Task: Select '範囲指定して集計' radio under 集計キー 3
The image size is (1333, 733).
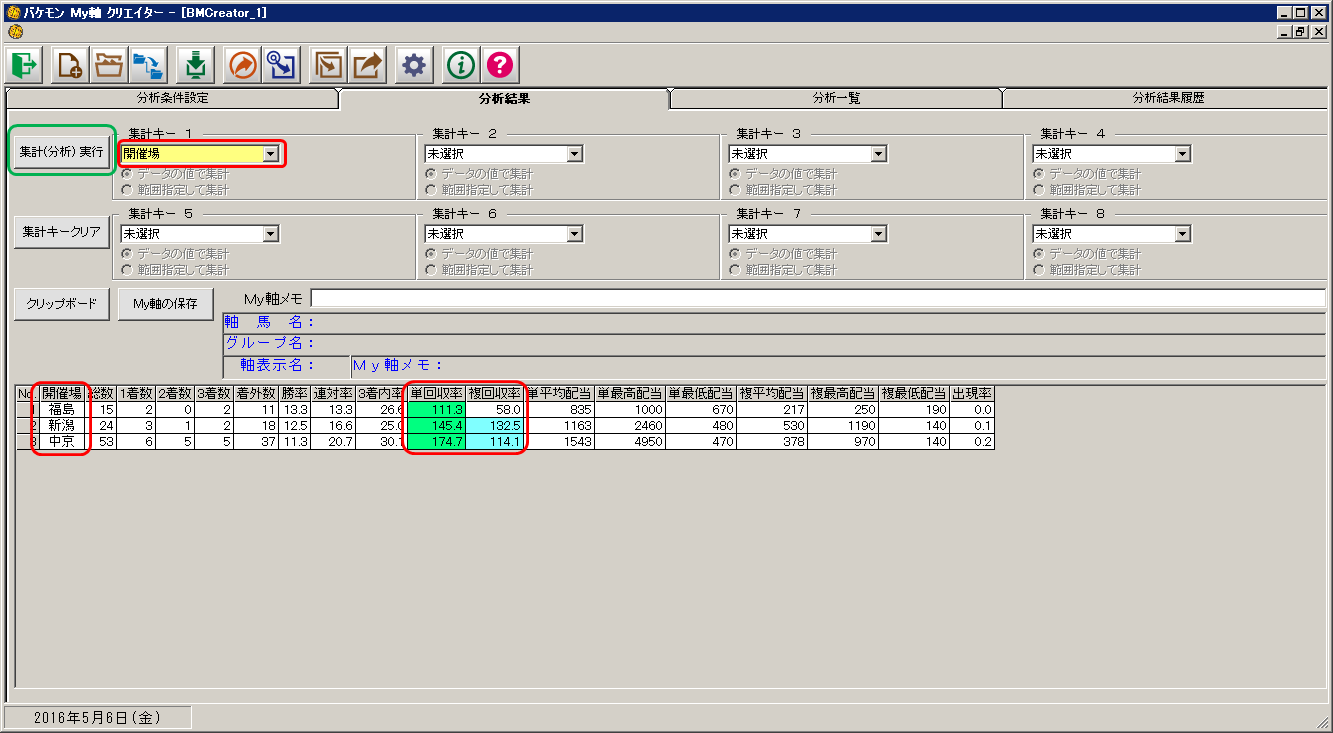Action: [735, 189]
